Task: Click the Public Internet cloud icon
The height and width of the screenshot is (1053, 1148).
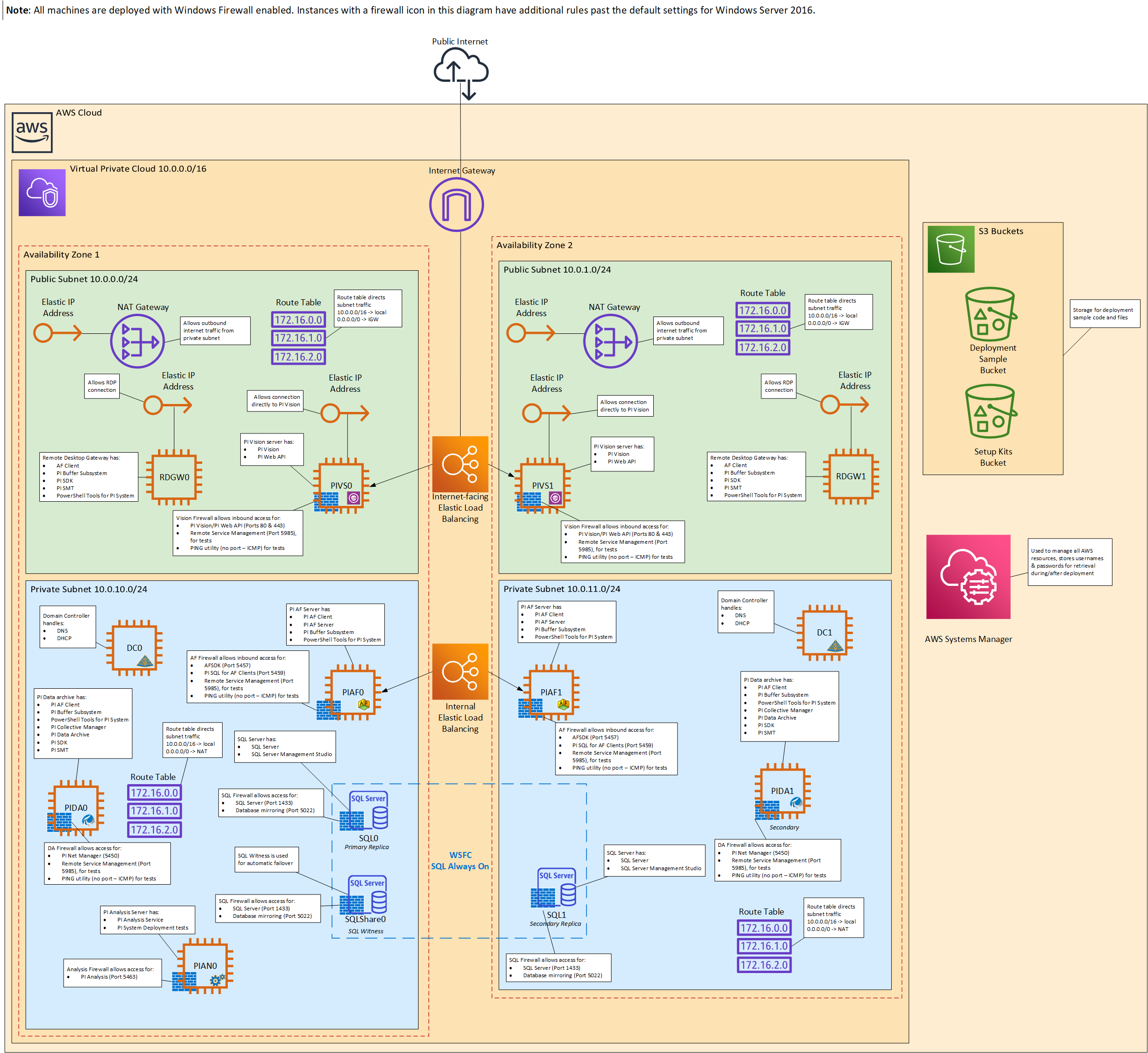Action: tap(460, 73)
